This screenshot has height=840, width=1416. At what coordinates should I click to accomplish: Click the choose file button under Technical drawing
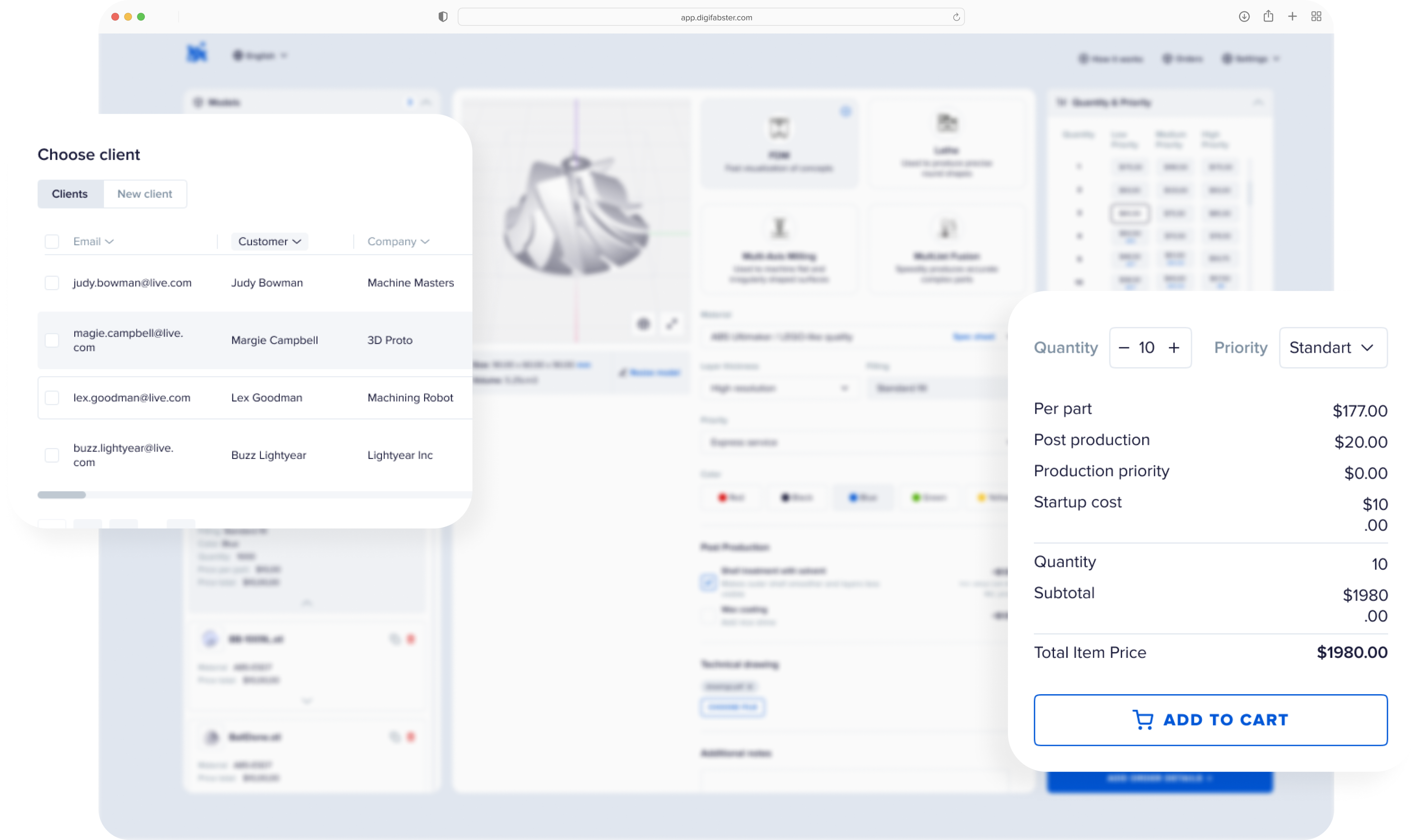[x=732, y=707]
